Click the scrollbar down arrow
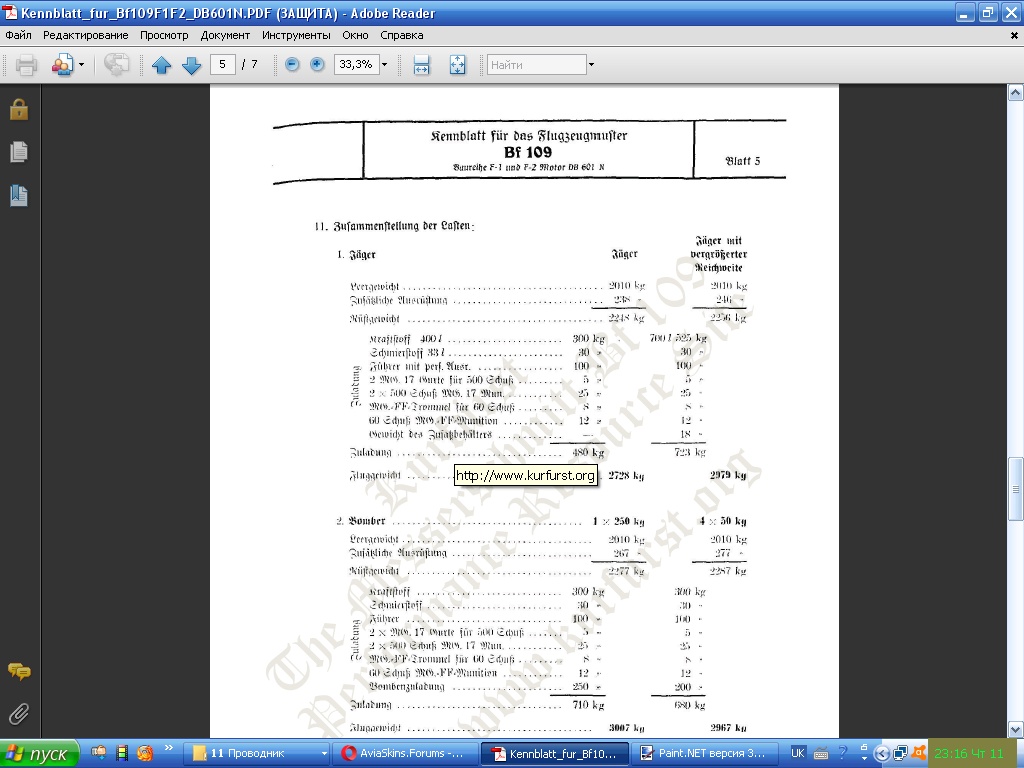1024x768 pixels. pyautogui.click(x=1016, y=729)
